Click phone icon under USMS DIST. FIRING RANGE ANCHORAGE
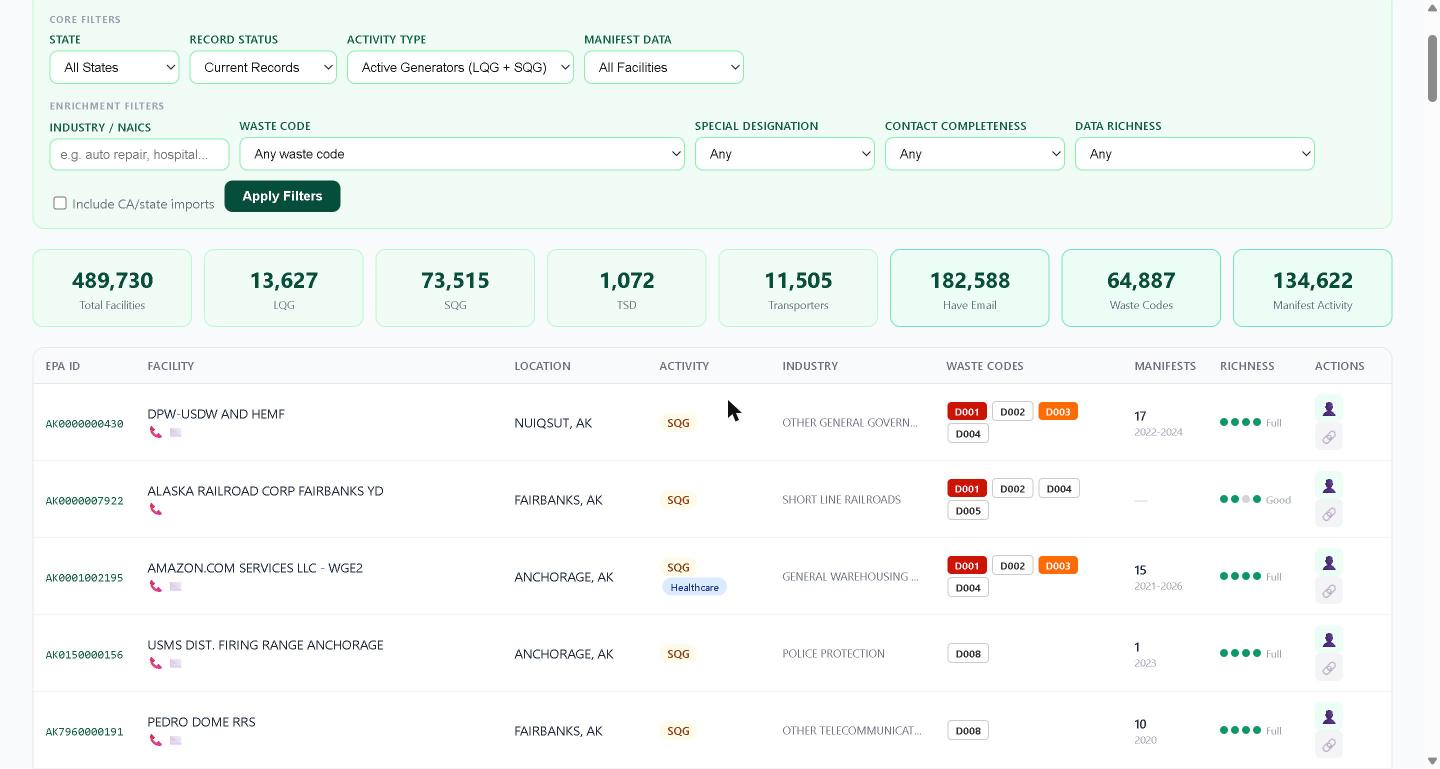 pos(155,663)
